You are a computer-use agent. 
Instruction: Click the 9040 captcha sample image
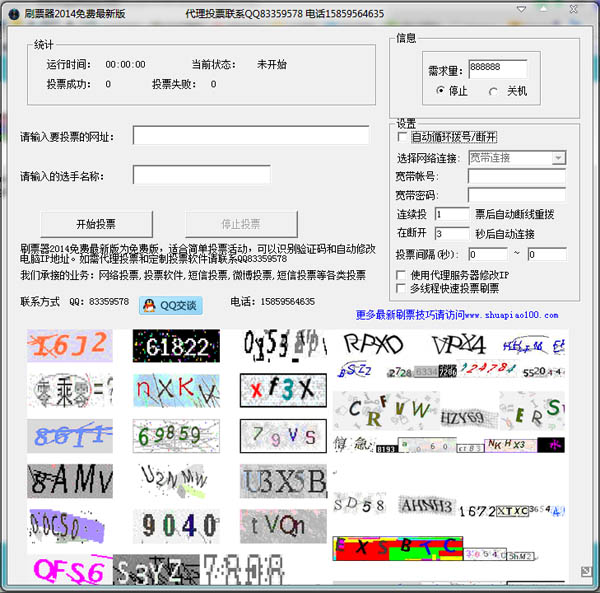pos(176,524)
